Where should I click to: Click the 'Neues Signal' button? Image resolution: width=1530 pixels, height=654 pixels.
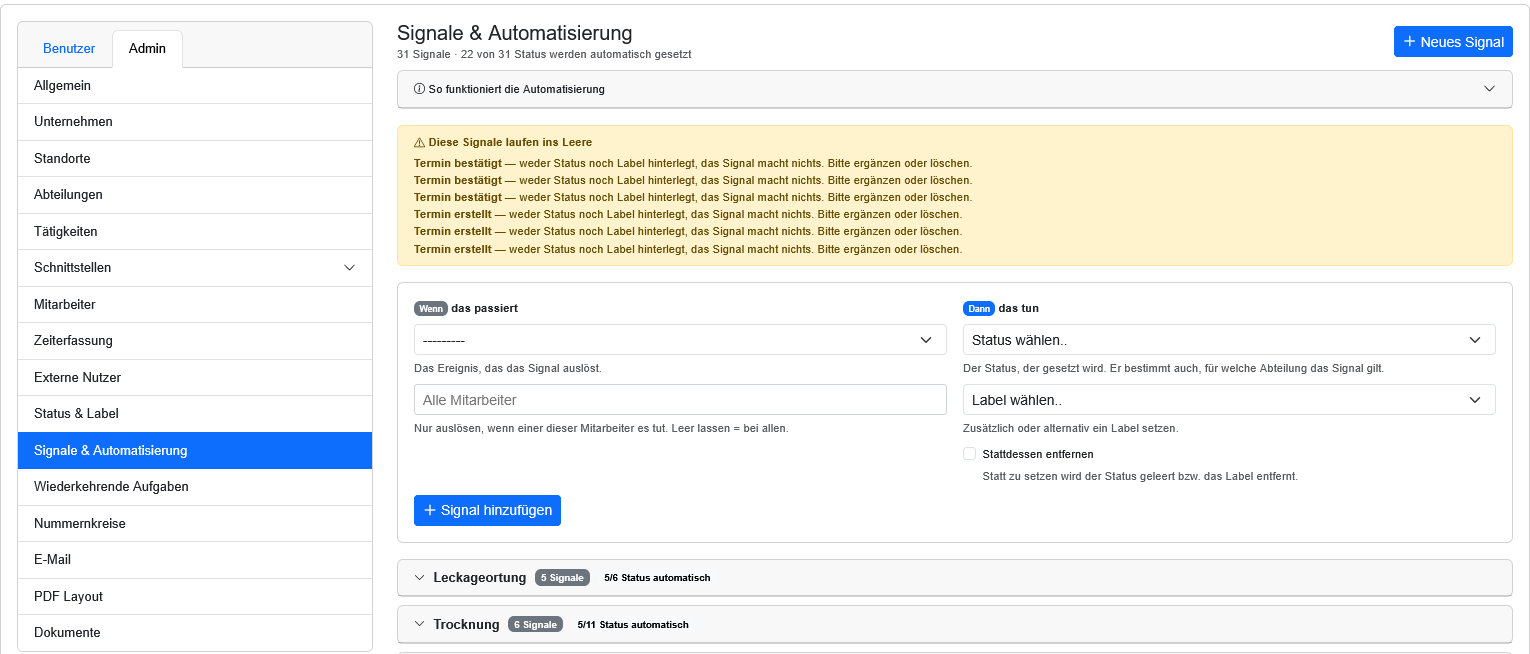1453,42
